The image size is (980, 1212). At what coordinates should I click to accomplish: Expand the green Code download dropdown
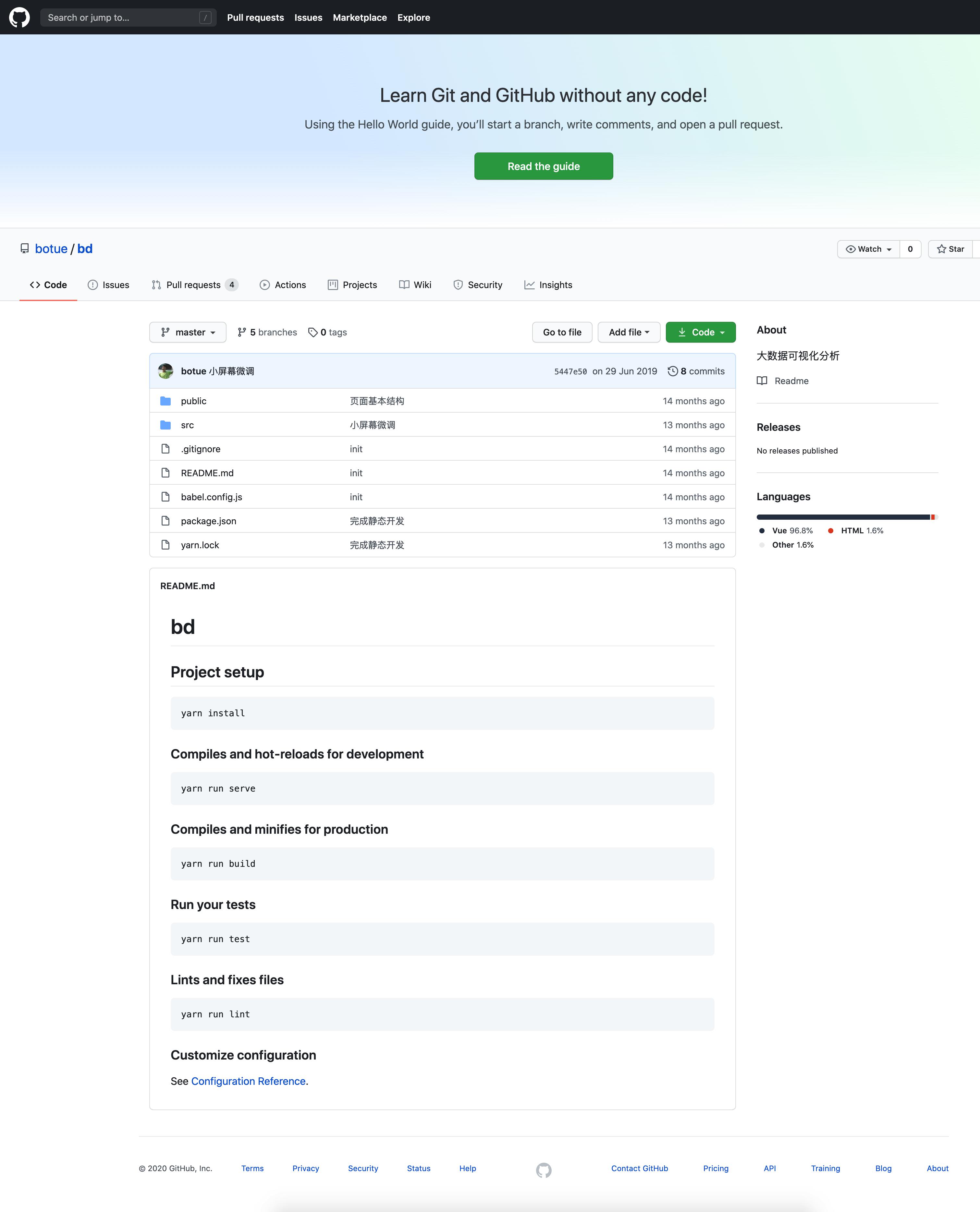click(700, 332)
